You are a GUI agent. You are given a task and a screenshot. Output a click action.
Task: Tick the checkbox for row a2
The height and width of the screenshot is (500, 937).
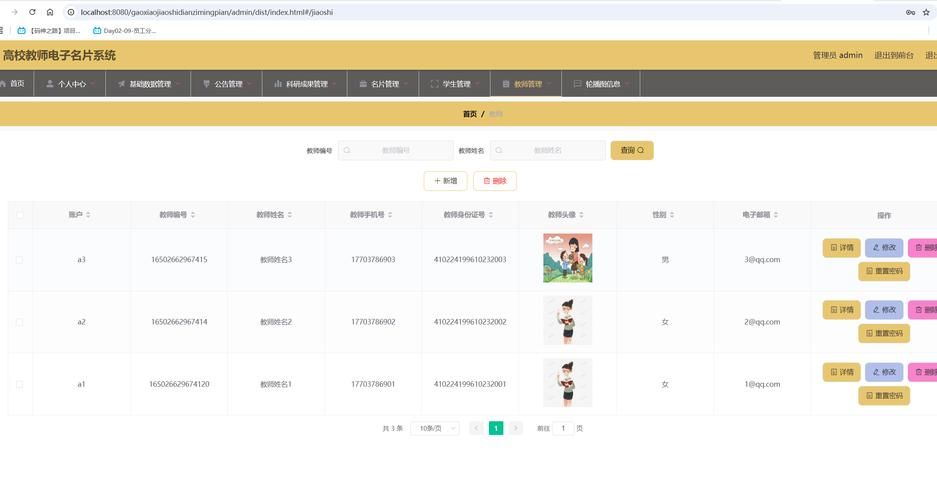[x=20, y=321]
